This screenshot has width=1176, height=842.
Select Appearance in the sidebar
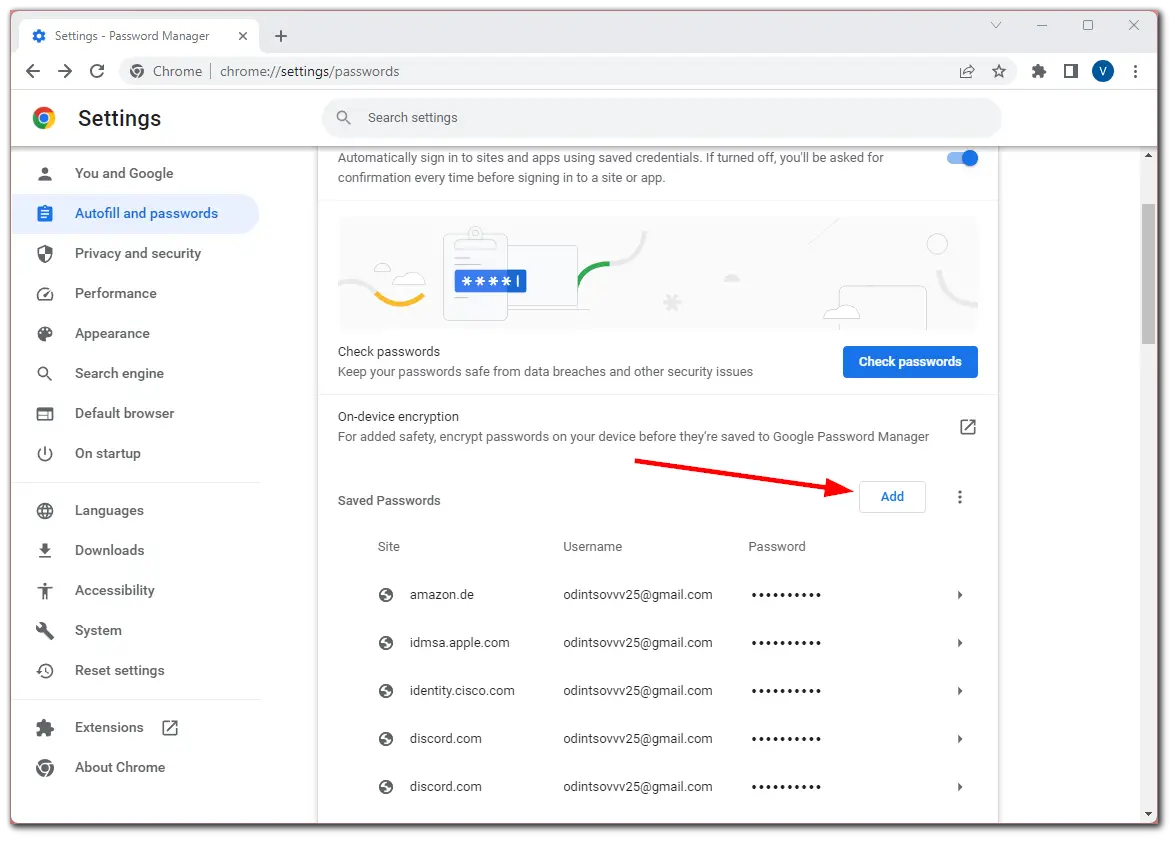(112, 333)
